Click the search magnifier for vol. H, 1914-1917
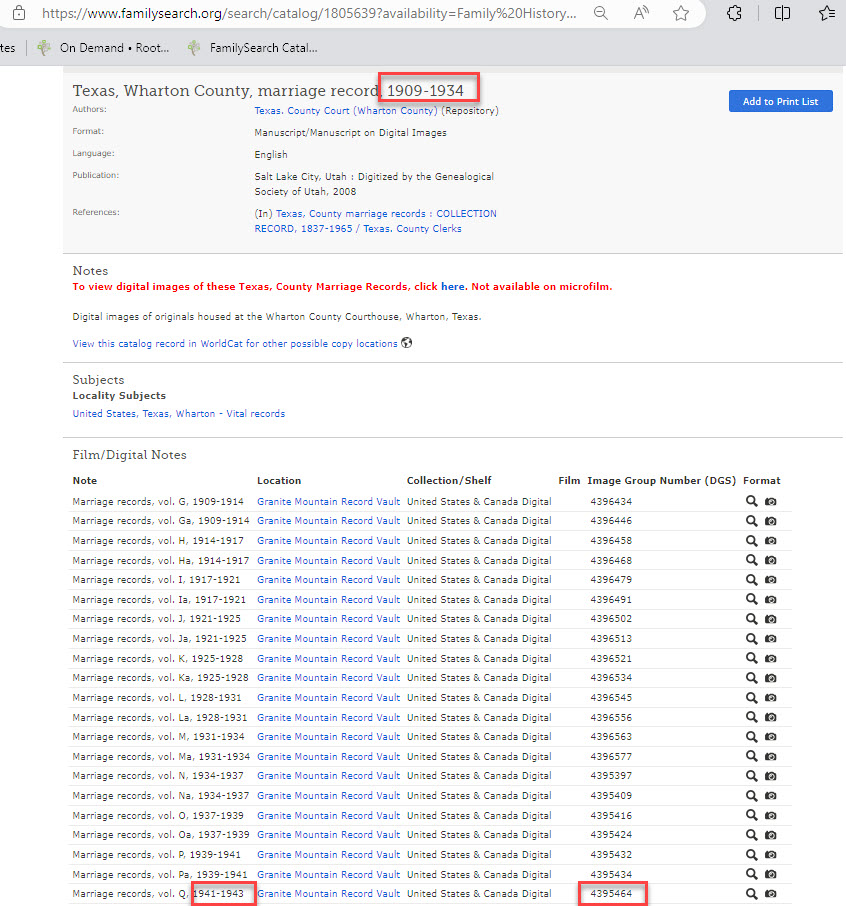 click(x=751, y=541)
